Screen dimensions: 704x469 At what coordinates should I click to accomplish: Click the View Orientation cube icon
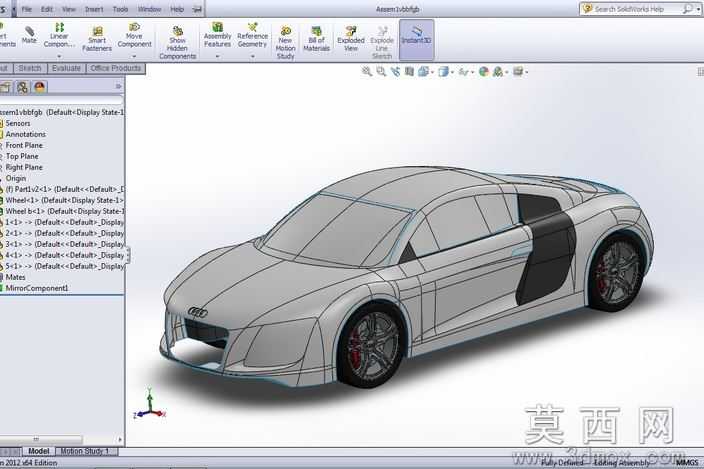click(x=423, y=71)
